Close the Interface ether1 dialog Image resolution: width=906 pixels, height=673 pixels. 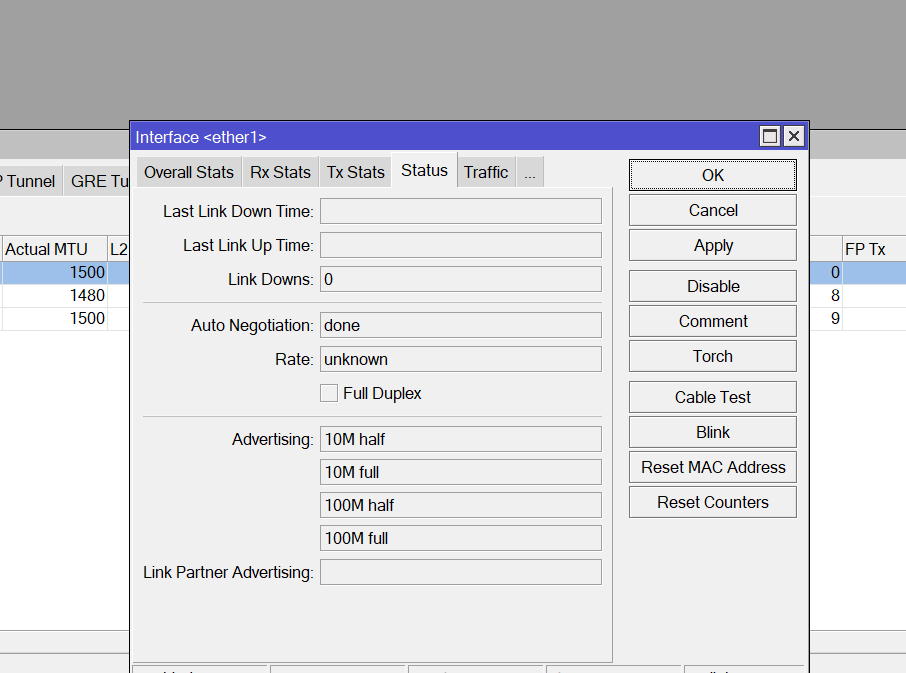[x=793, y=137]
